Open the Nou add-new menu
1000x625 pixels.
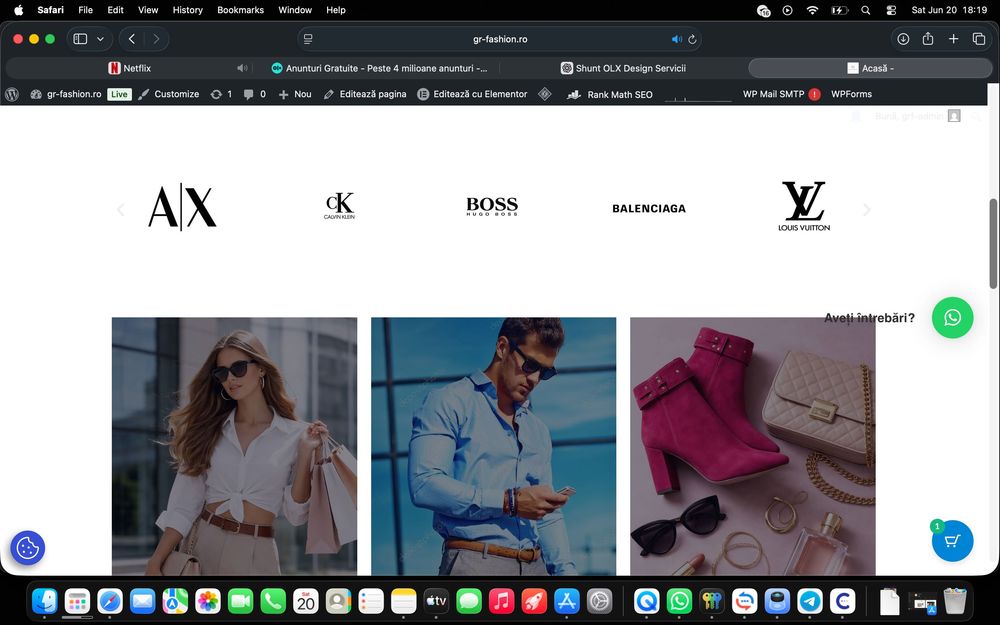[295, 94]
